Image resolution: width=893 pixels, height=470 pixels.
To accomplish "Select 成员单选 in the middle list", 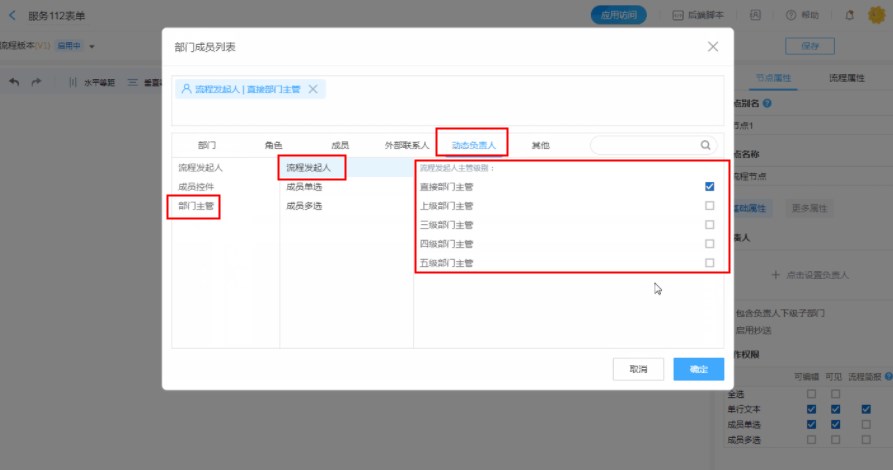I will click(x=304, y=187).
